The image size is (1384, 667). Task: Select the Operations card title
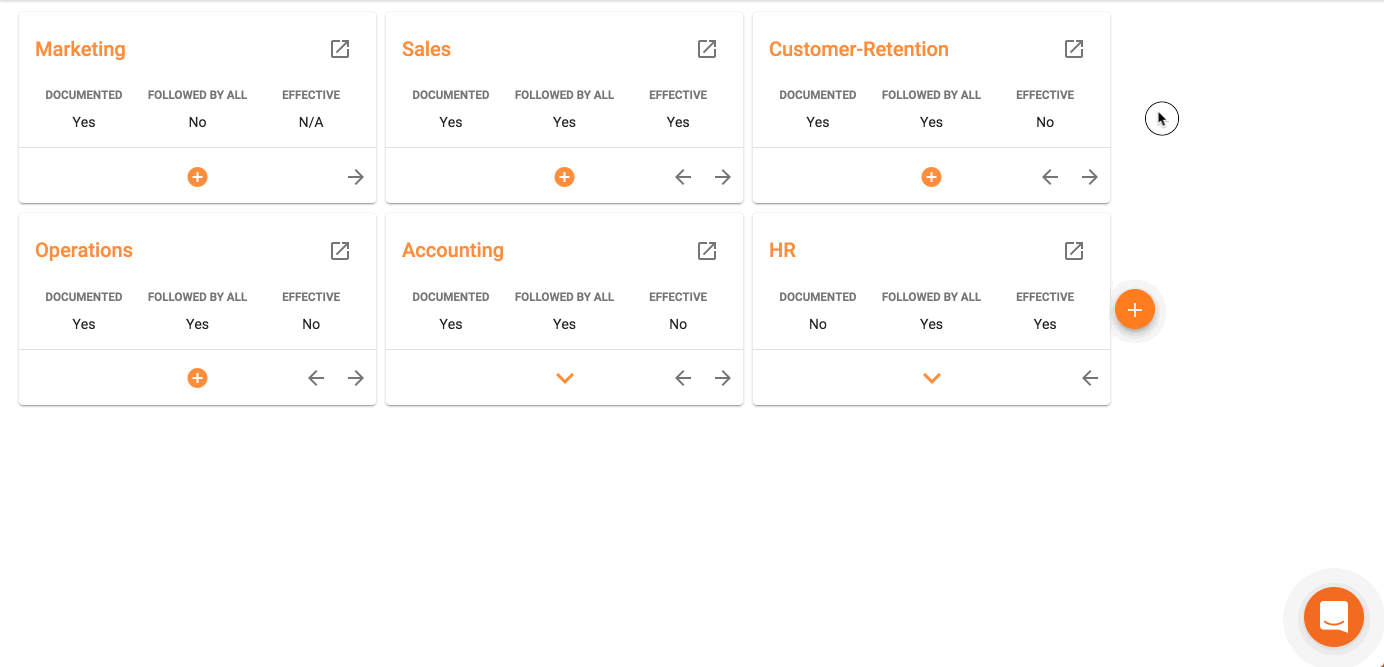pyautogui.click(x=83, y=250)
